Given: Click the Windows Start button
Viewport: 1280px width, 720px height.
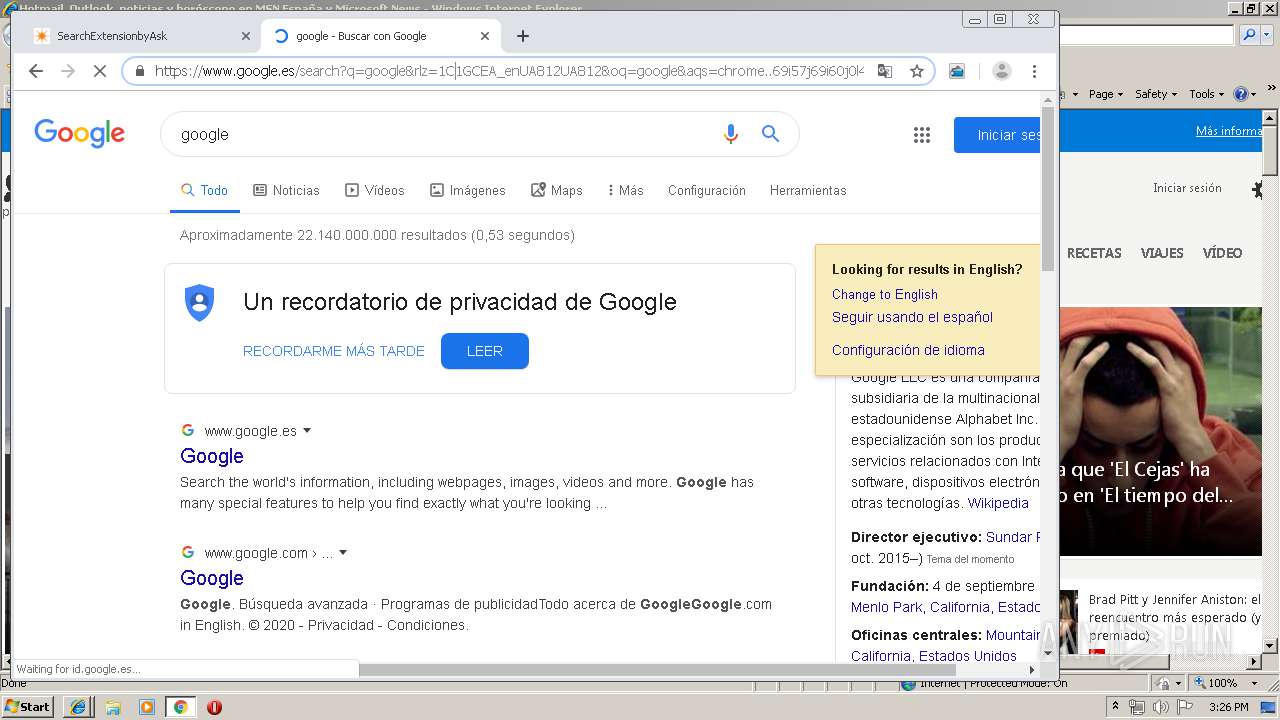Looking at the screenshot, I should coord(28,706).
